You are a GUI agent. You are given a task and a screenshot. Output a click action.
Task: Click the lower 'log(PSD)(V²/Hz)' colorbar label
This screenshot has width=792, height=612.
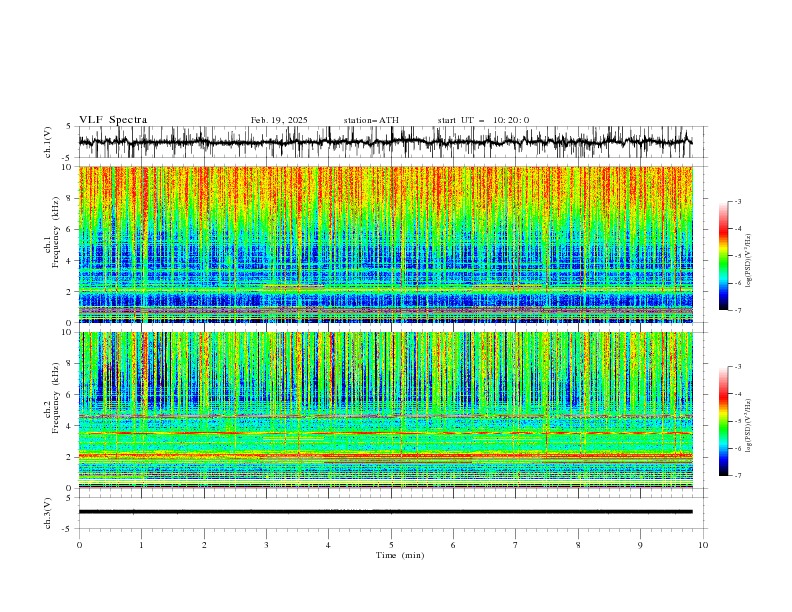click(749, 426)
